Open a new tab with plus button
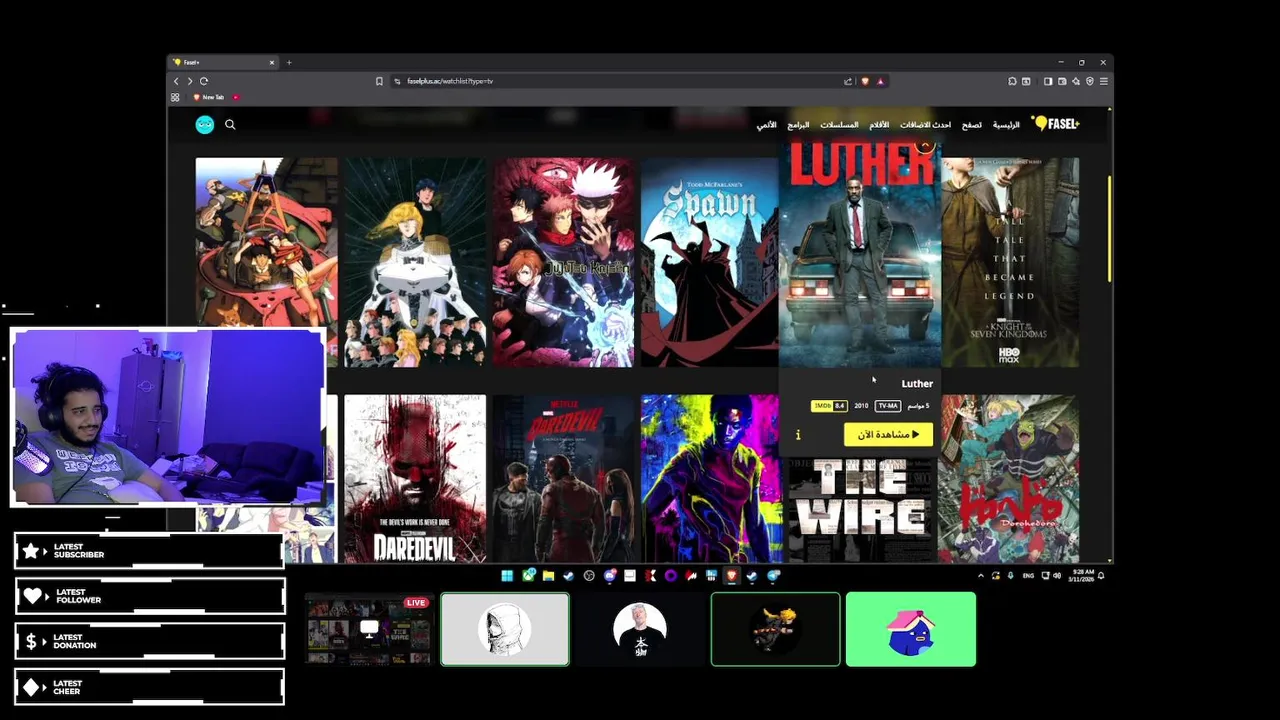The height and width of the screenshot is (720, 1280). 289,62
